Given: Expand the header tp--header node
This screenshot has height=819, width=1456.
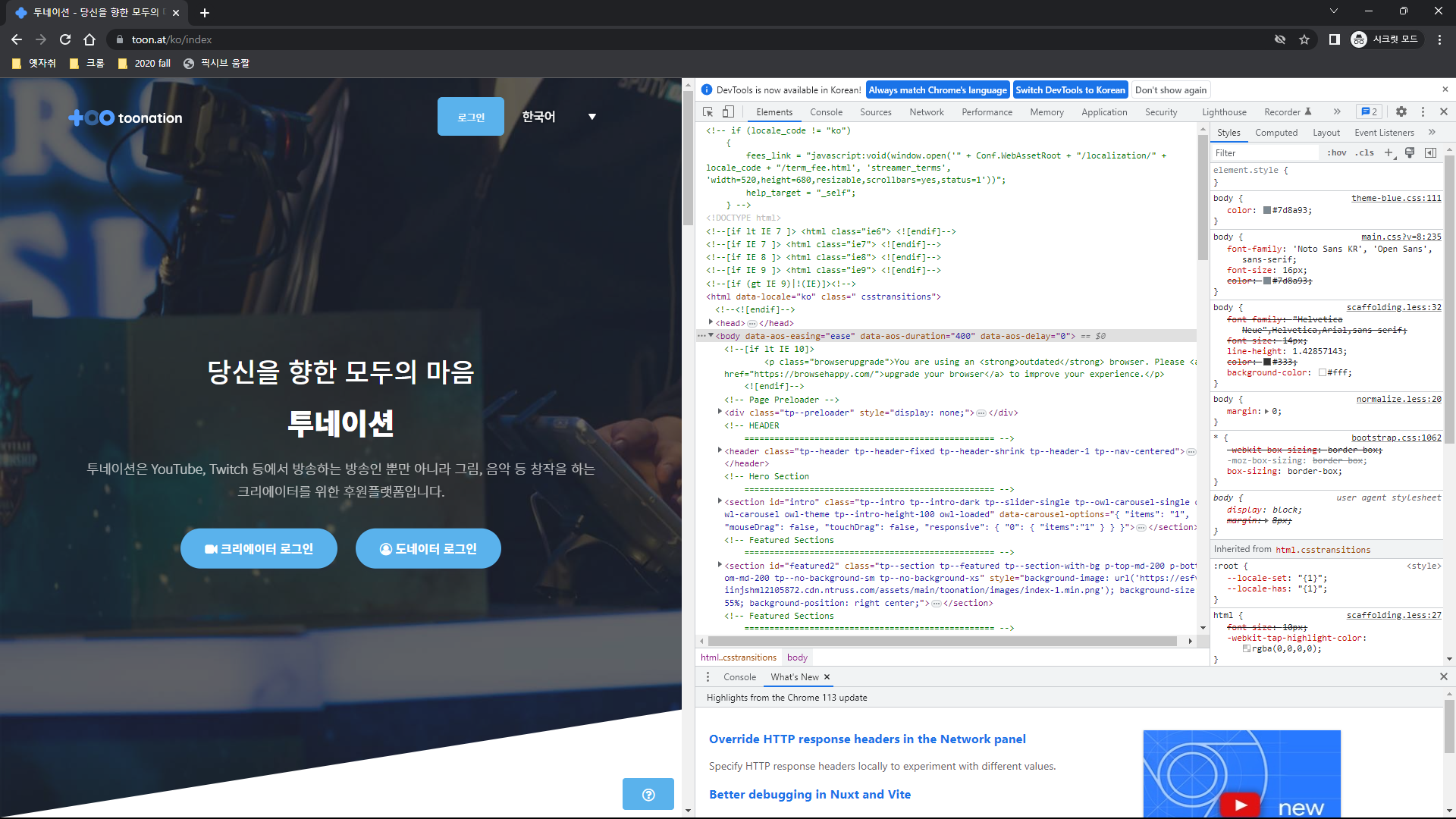Looking at the screenshot, I should click(720, 450).
